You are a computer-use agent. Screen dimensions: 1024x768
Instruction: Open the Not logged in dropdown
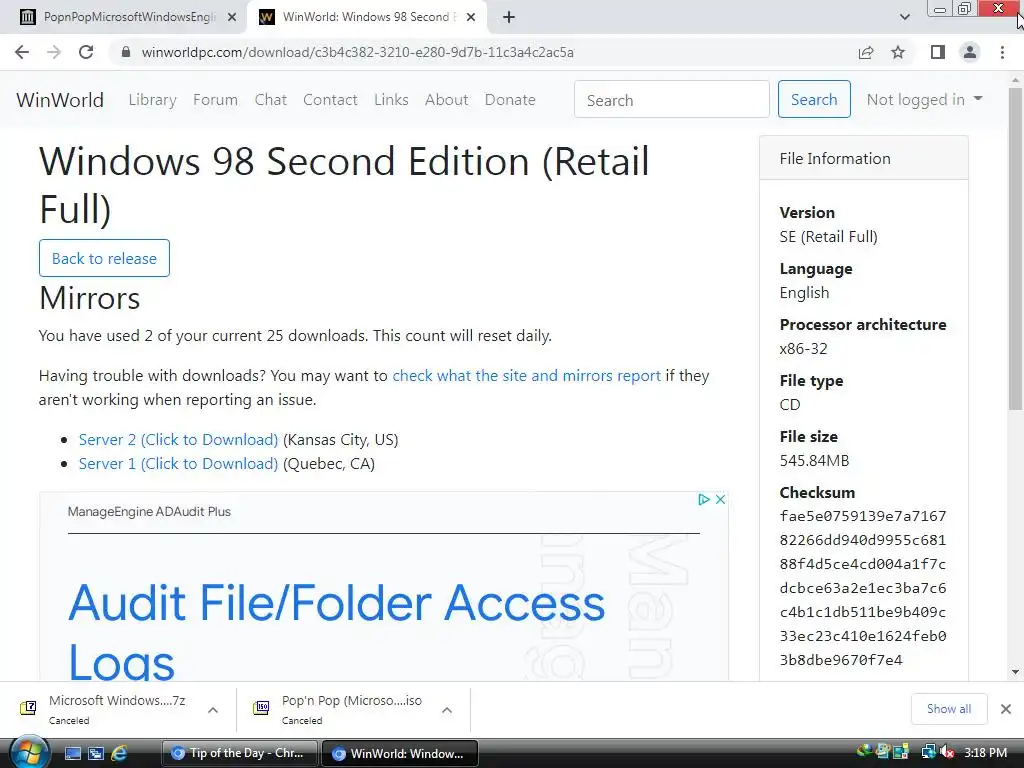924,99
